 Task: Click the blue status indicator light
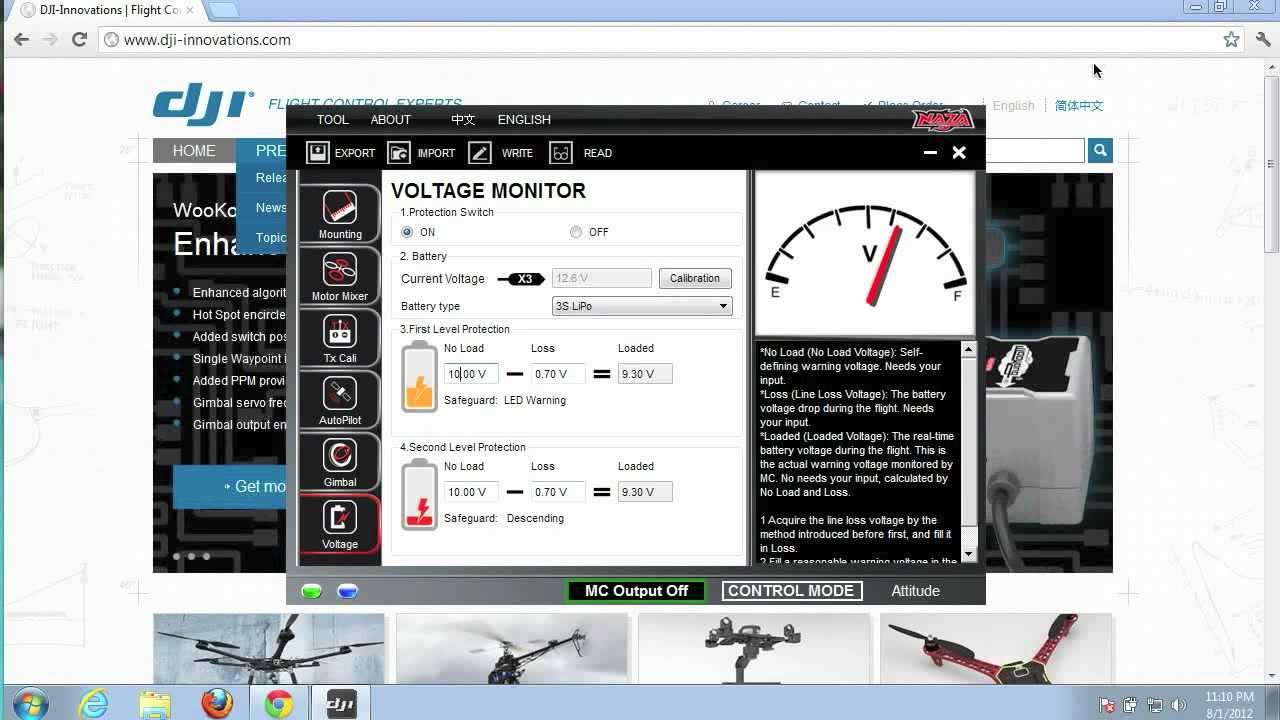coord(347,591)
